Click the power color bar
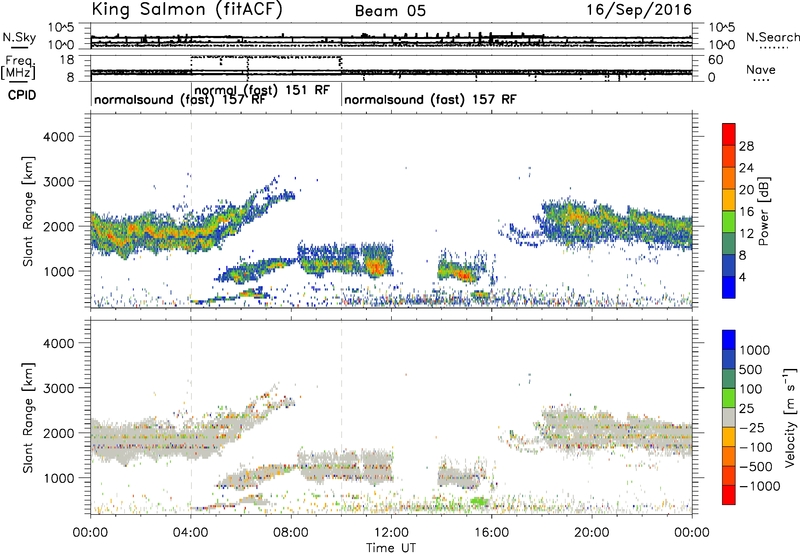The width and height of the screenshot is (800, 554). coord(729,211)
